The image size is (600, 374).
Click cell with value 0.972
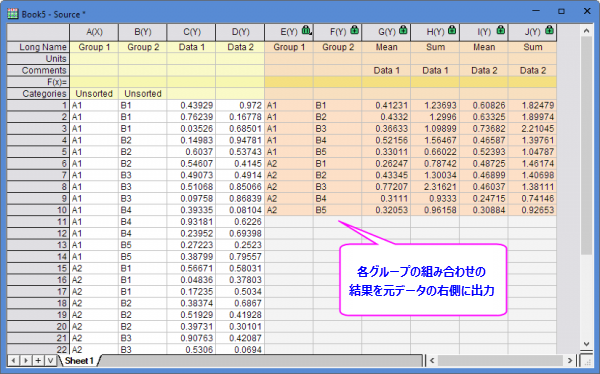[240, 105]
